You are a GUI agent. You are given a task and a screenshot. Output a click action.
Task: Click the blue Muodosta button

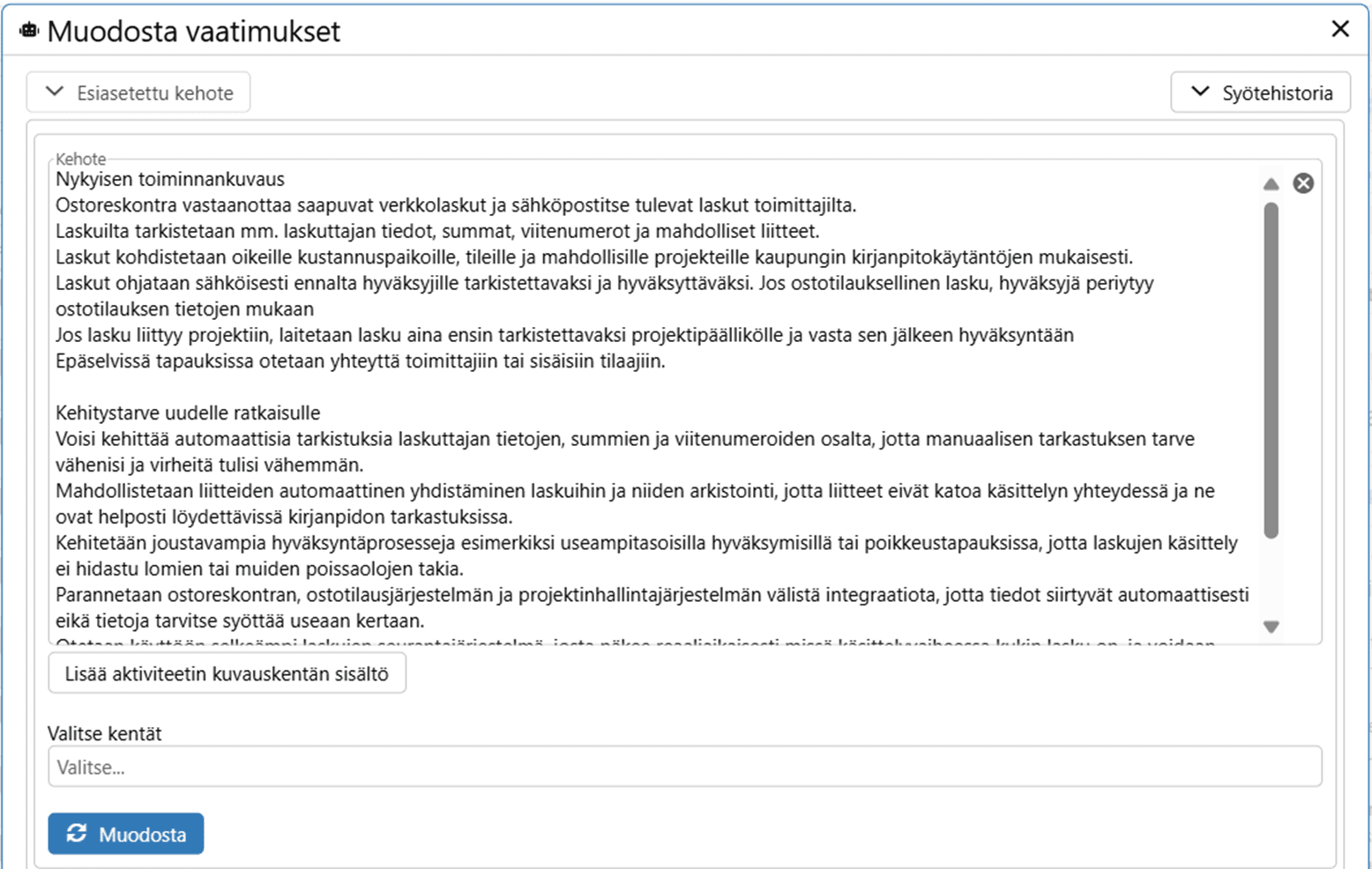(x=126, y=834)
